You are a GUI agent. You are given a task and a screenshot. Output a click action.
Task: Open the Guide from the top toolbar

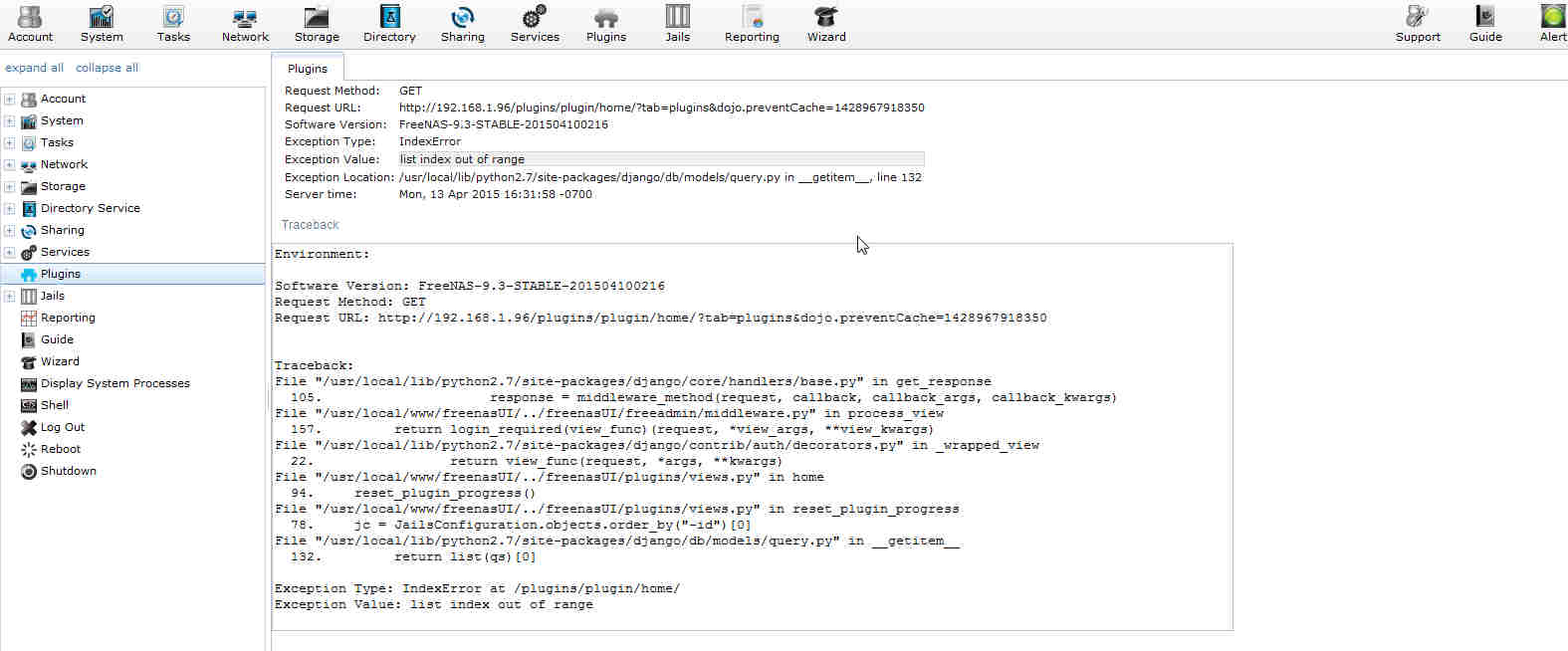[x=1485, y=24]
